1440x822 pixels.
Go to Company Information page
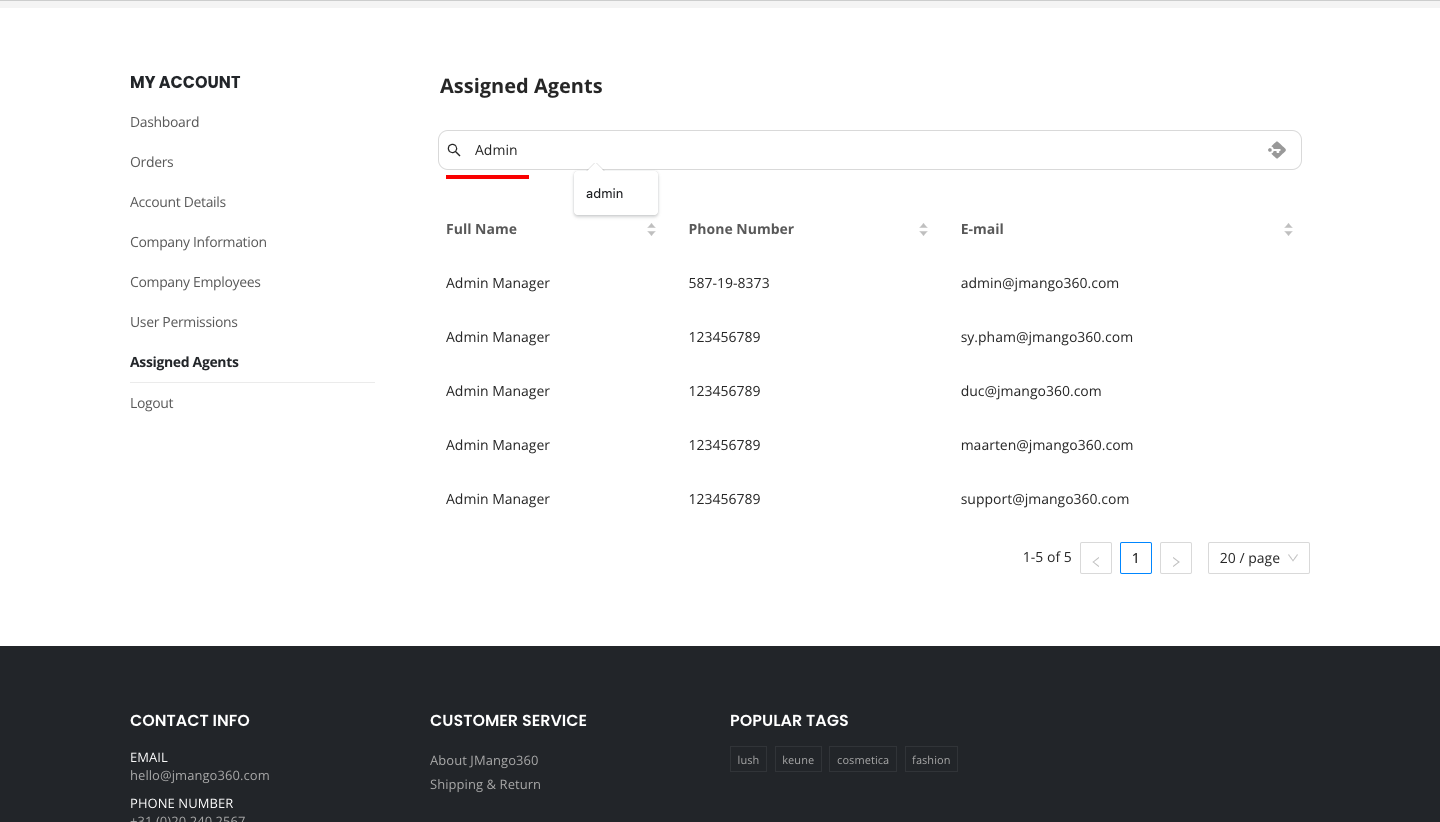(198, 242)
